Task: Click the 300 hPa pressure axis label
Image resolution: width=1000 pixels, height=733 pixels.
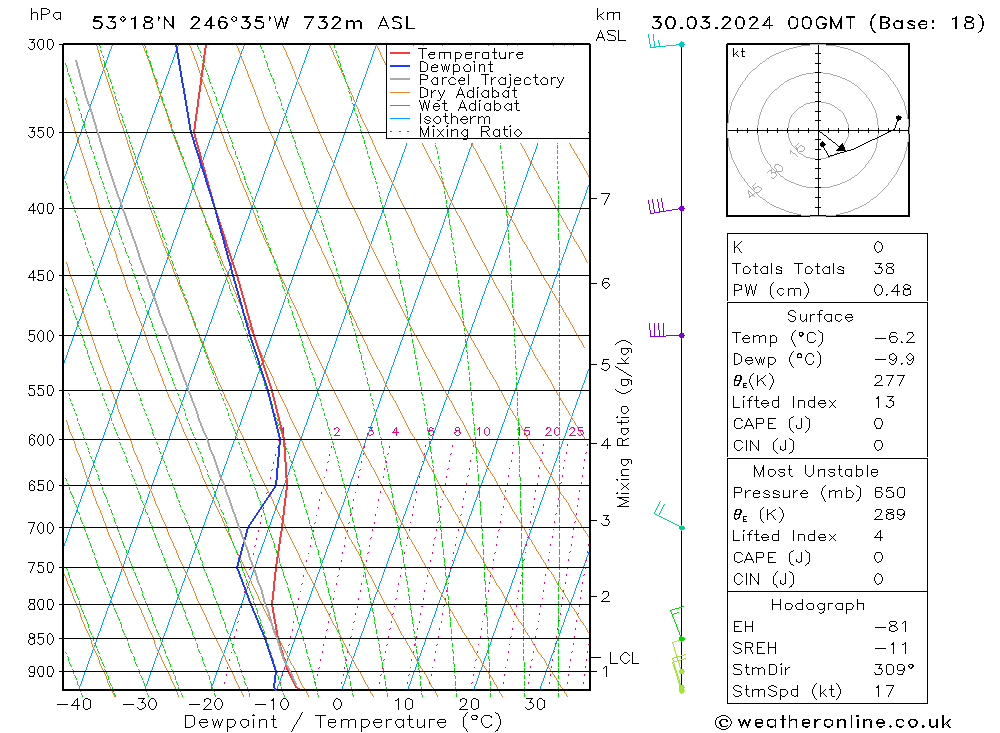Action: click(x=41, y=45)
